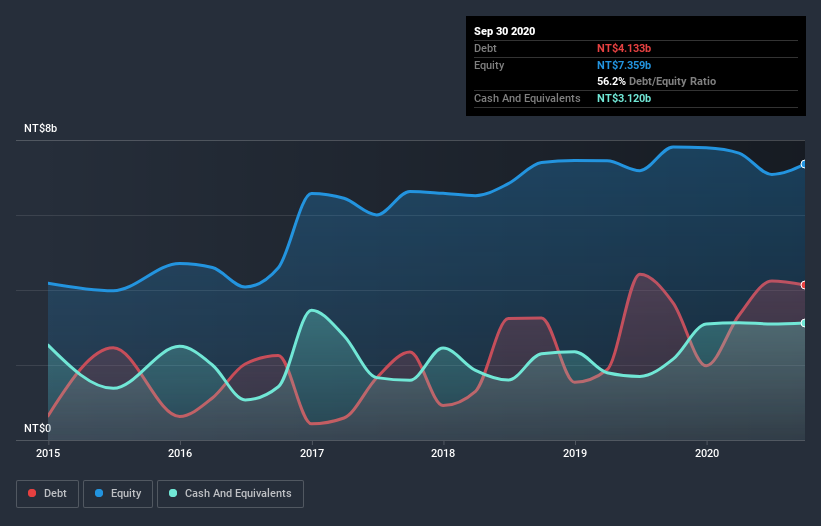Toggle the Debt series legend button
Image resolution: width=821 pixels, height=526 pixels.
tap(48, 494)
